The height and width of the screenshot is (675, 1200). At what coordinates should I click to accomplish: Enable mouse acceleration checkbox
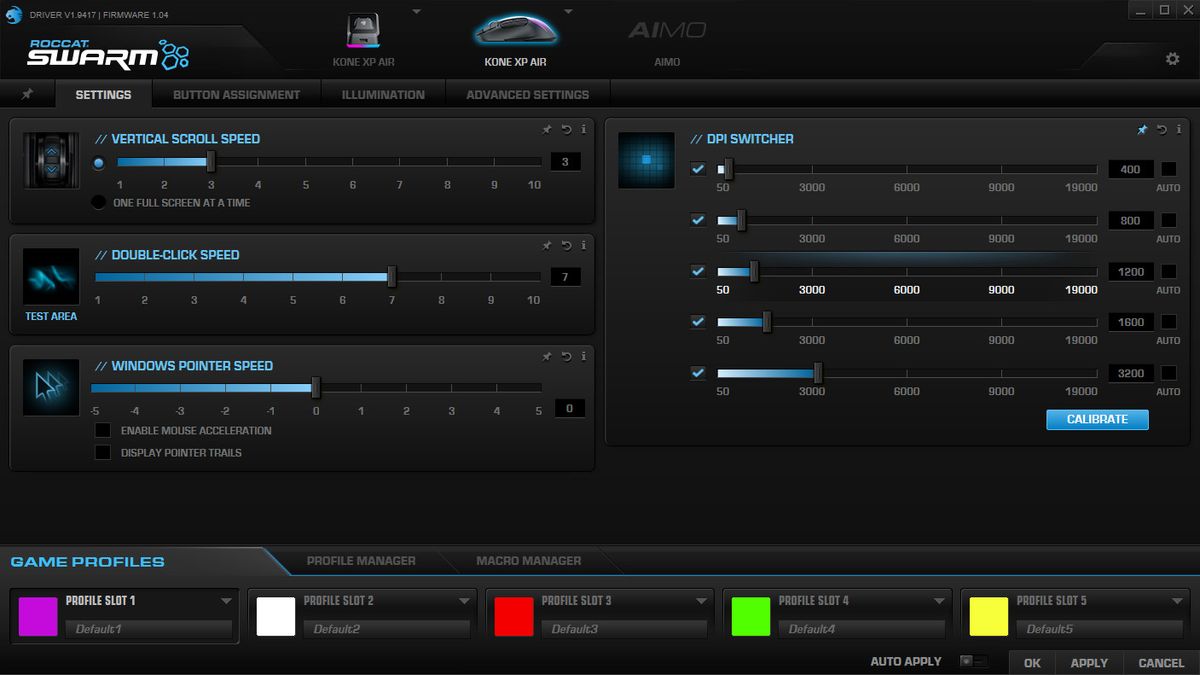(x=102, y=430)
